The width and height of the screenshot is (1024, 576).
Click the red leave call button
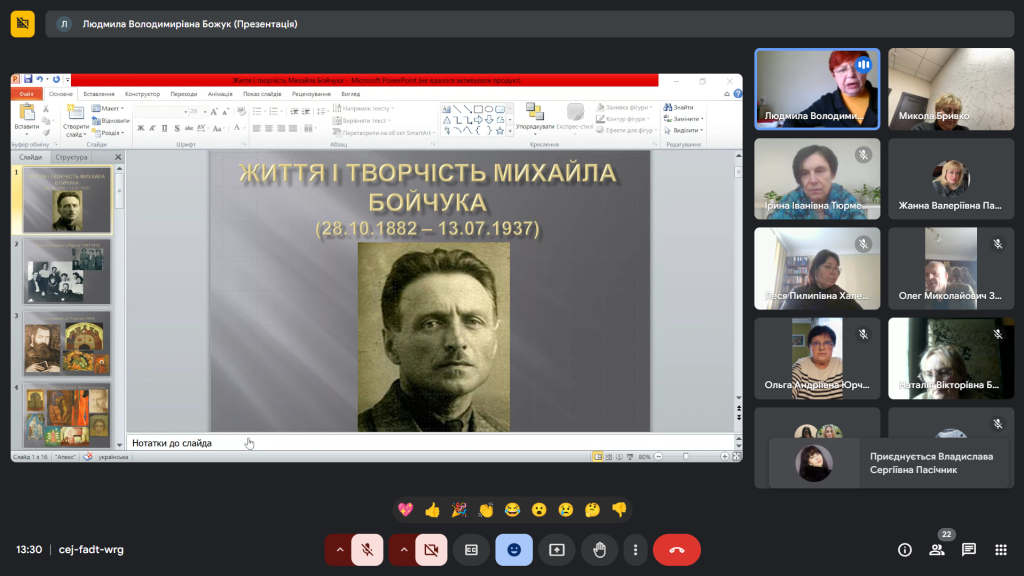tap(676, 549)
